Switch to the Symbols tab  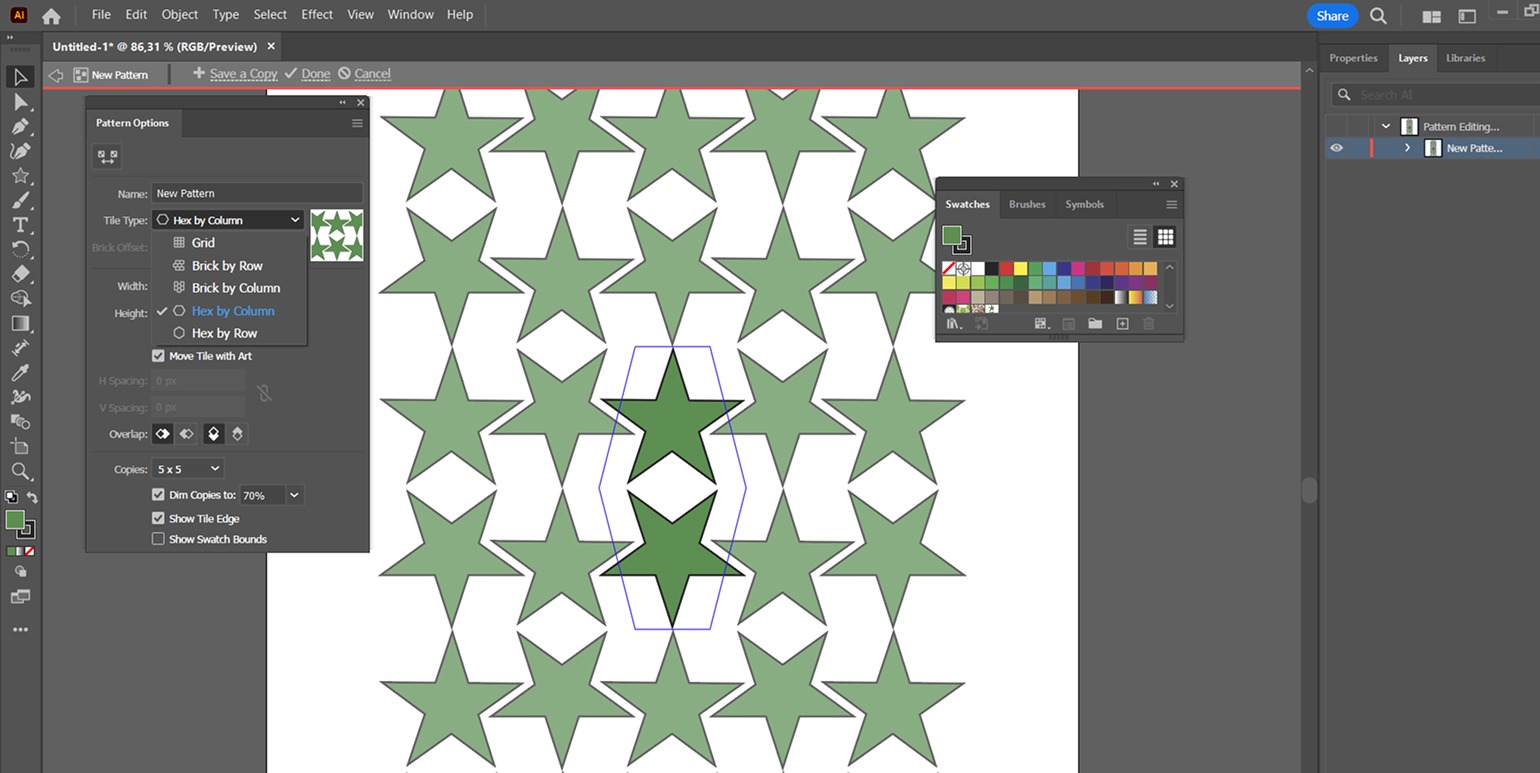[1084, 204]
